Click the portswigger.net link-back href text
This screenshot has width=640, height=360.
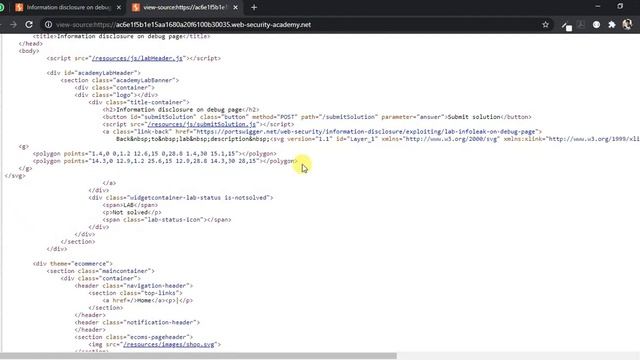pos(365,132)
